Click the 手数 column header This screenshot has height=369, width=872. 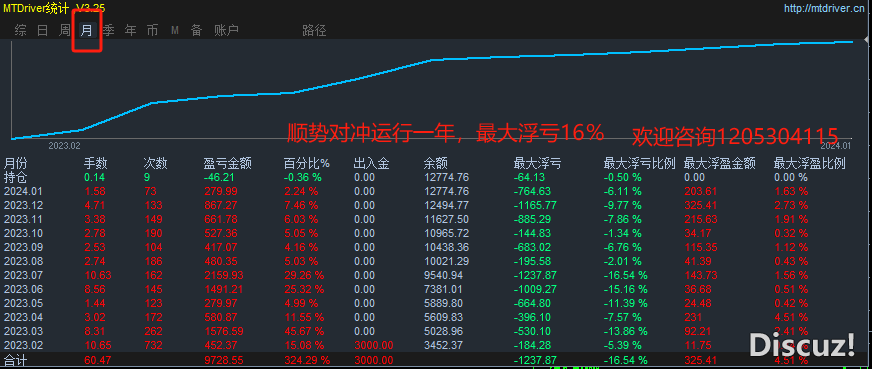(96, 163)
